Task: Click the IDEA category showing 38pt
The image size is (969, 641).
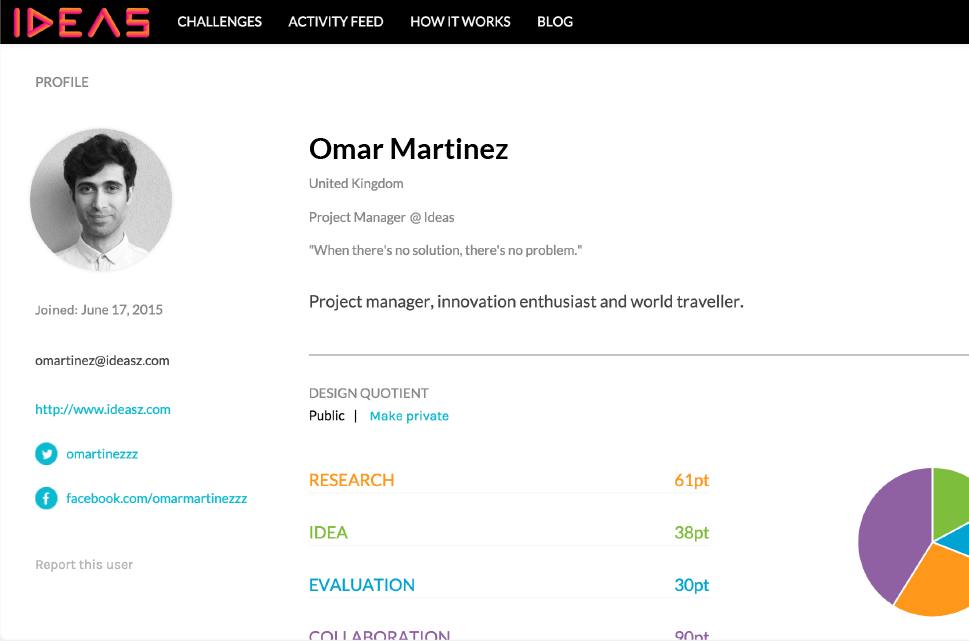Action: [329, 532]
